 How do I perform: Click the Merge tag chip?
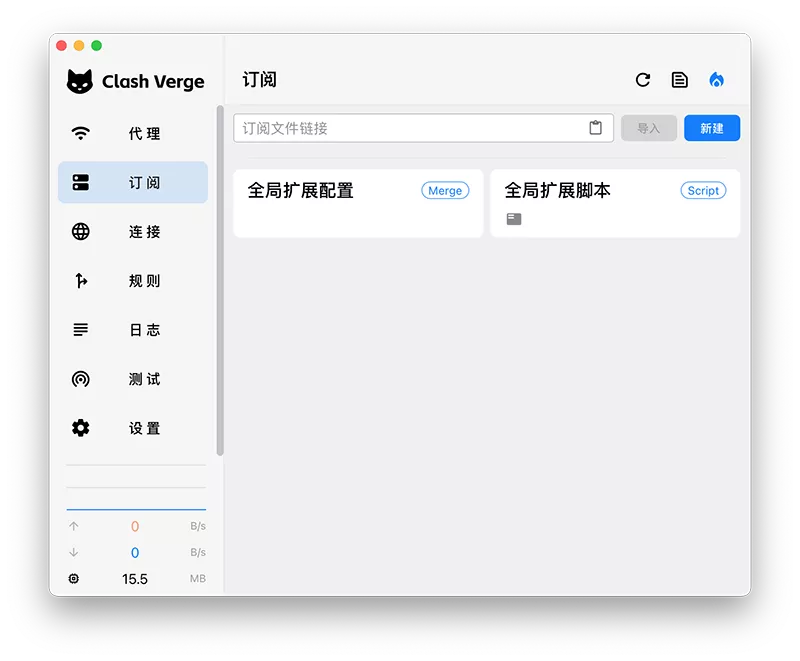[x=445, y=190]
